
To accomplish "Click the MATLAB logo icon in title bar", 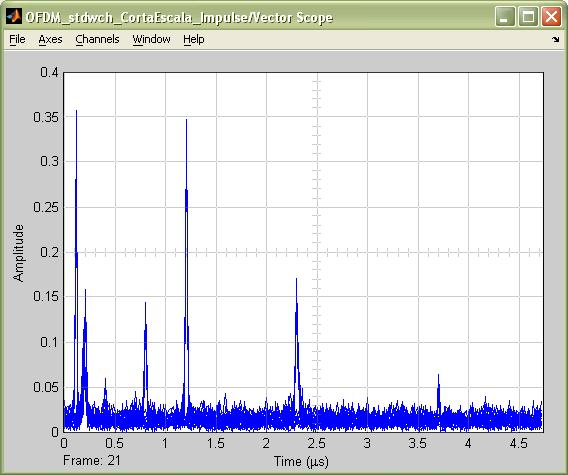I will pos(14,16).
